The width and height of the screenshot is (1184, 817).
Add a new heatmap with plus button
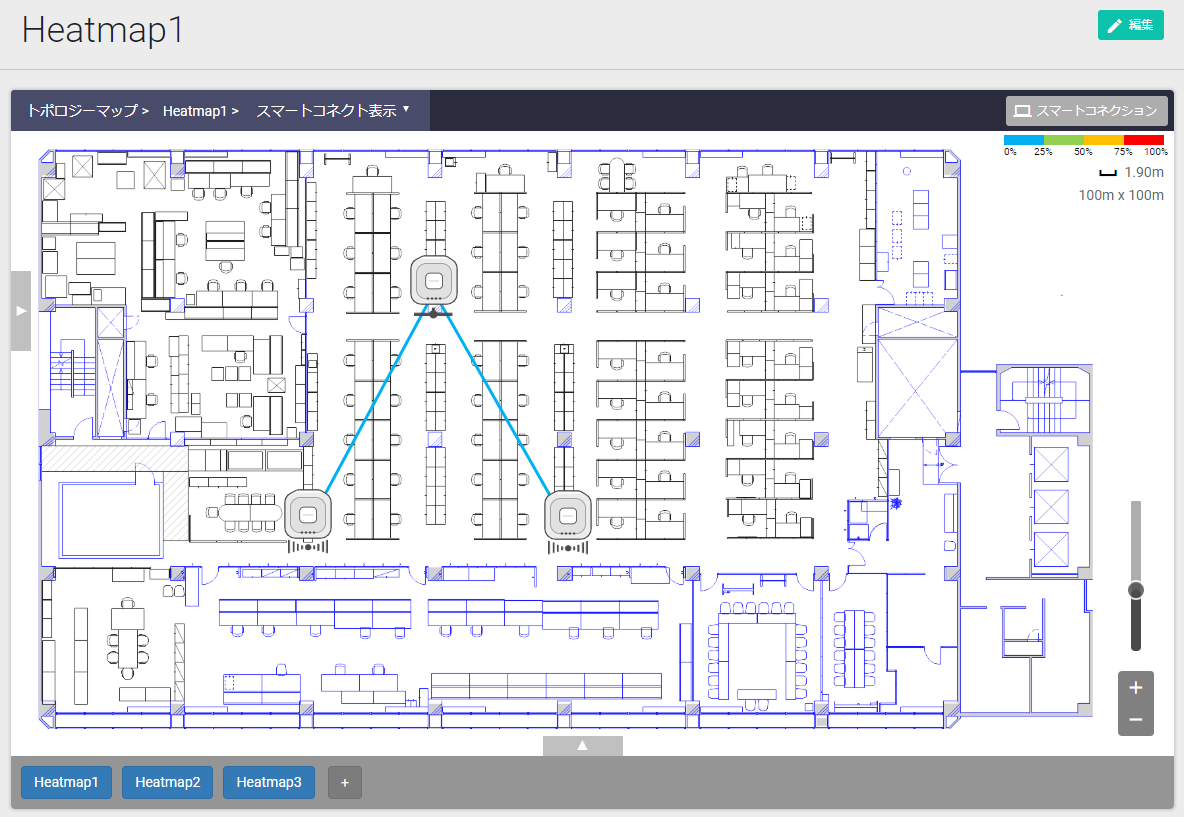[x=344, y=782]
